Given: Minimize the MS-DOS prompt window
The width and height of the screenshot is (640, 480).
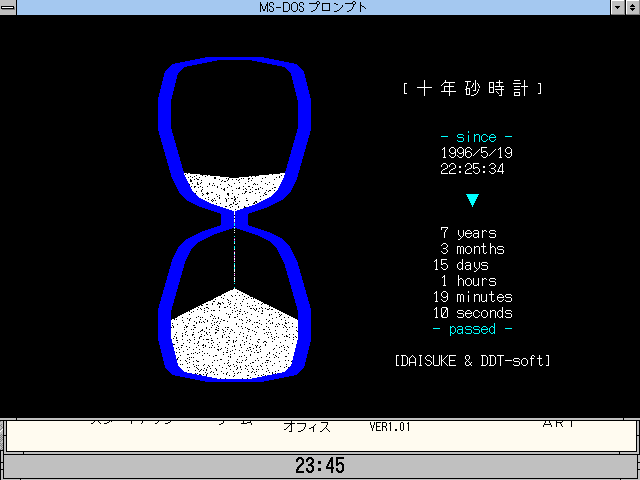Looking at the screenshot, I should pyautogui.click(x=618, y=7).
